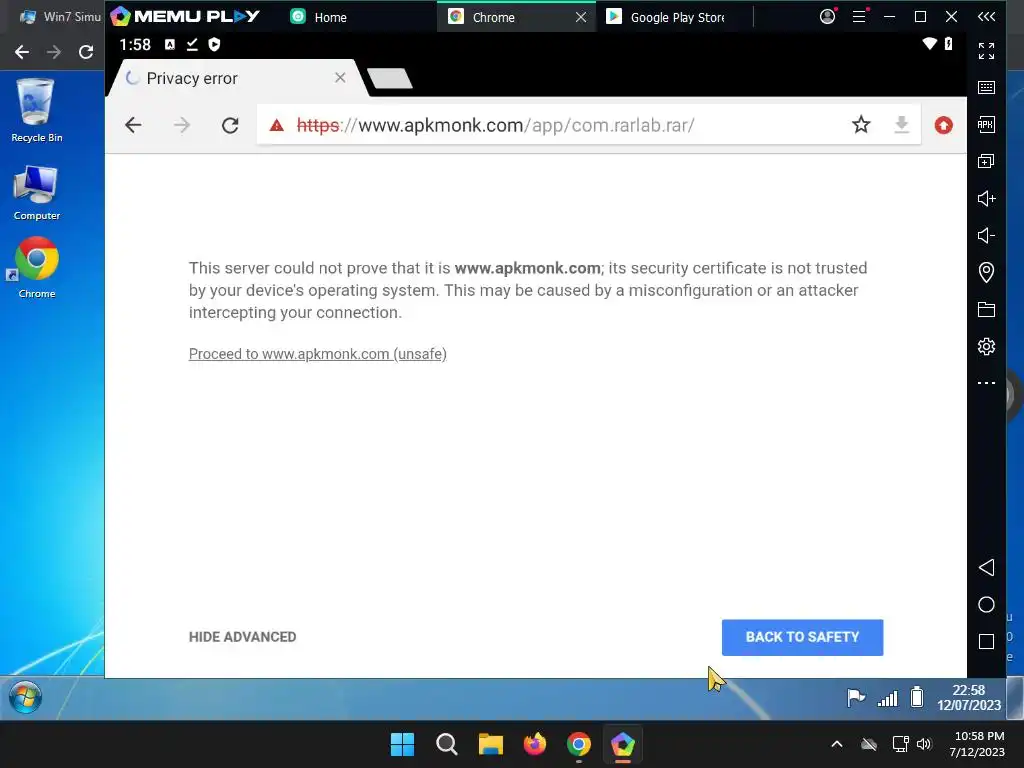Click the apkmonk URL address field
This screenshot has width=1024, height=768.
495,125
